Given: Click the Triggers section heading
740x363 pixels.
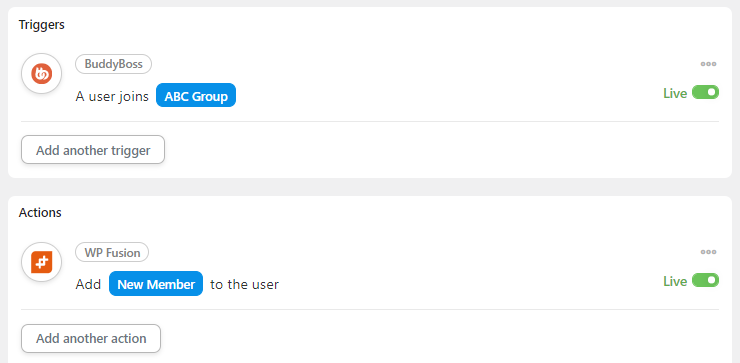Looking at the screenshot, I should click(x=42, y=25).
